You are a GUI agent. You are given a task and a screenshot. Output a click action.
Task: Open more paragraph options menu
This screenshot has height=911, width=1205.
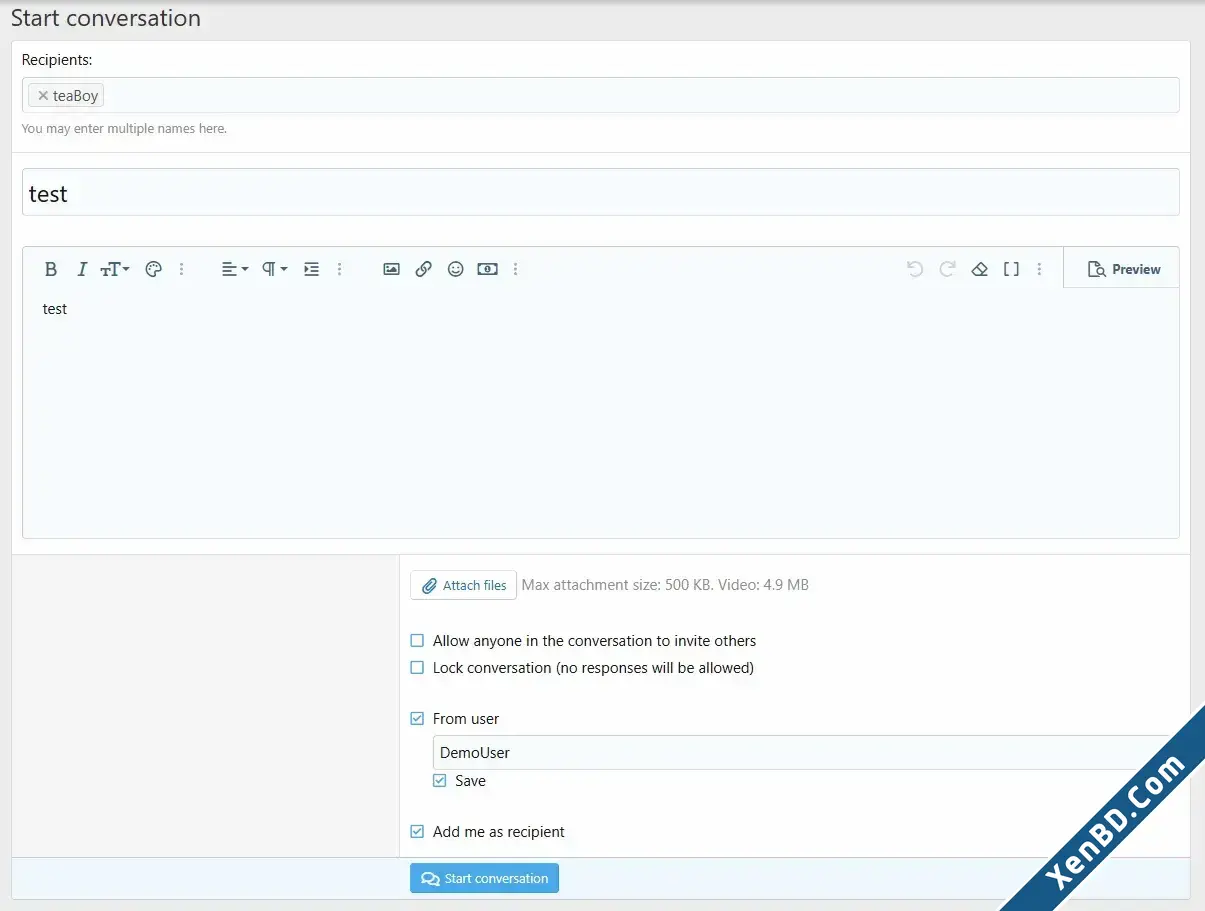click(340, 269)
